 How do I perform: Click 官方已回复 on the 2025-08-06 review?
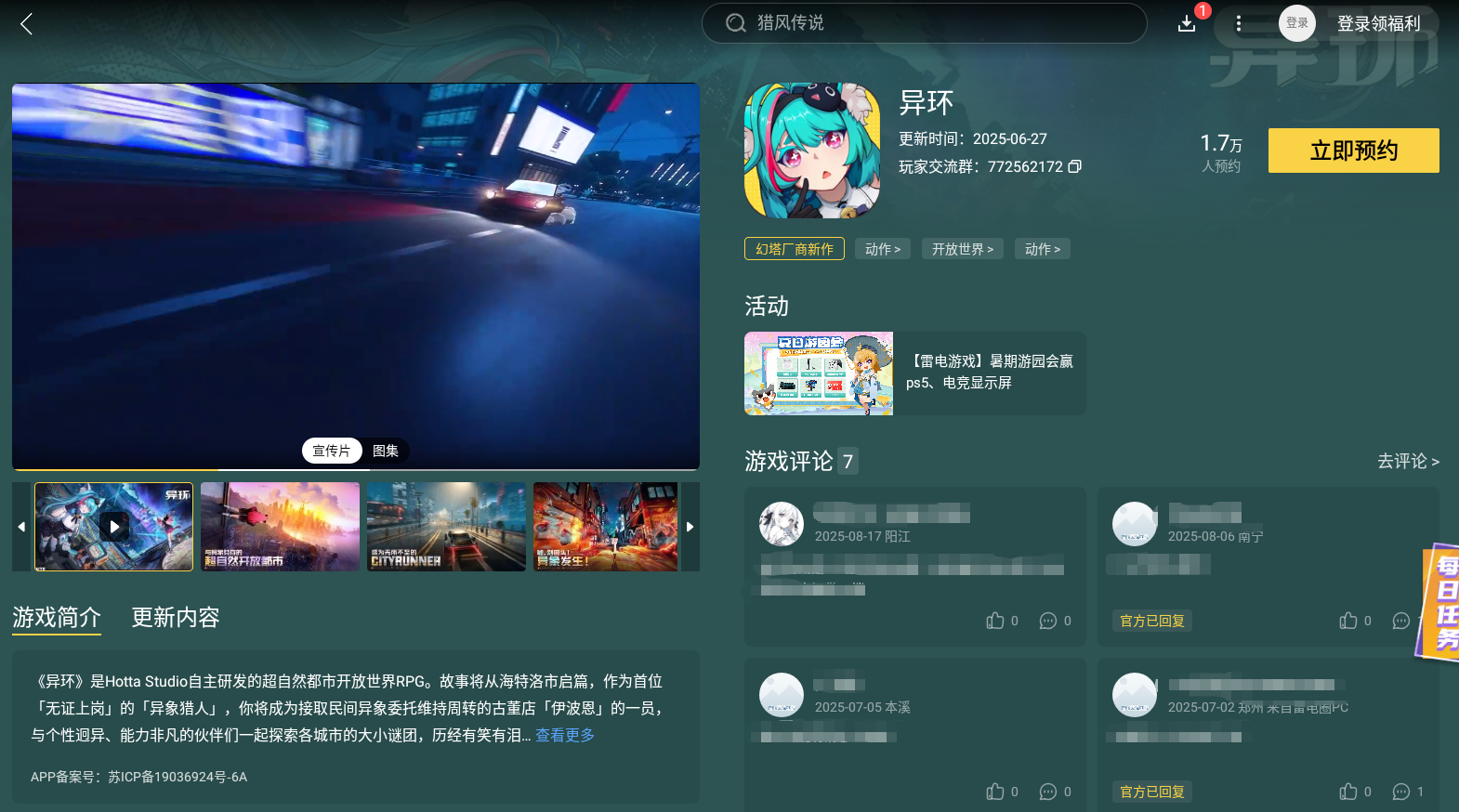(1152, 621)
